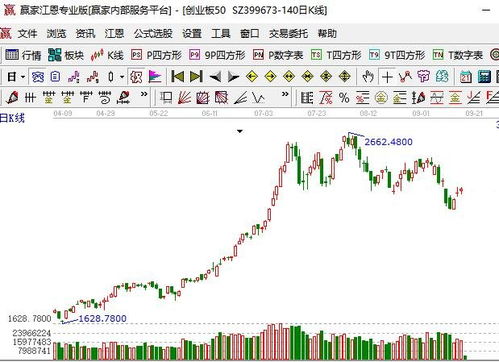Select the vertical grid lines tool
This screenshot has width=499, height=362.
point(30,97)
